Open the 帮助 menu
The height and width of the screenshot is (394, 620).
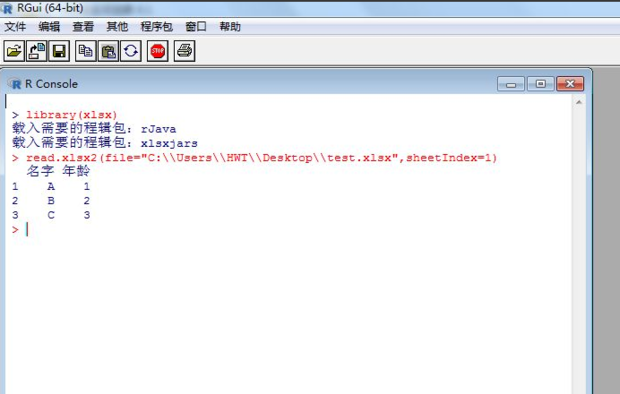point(230,27)
